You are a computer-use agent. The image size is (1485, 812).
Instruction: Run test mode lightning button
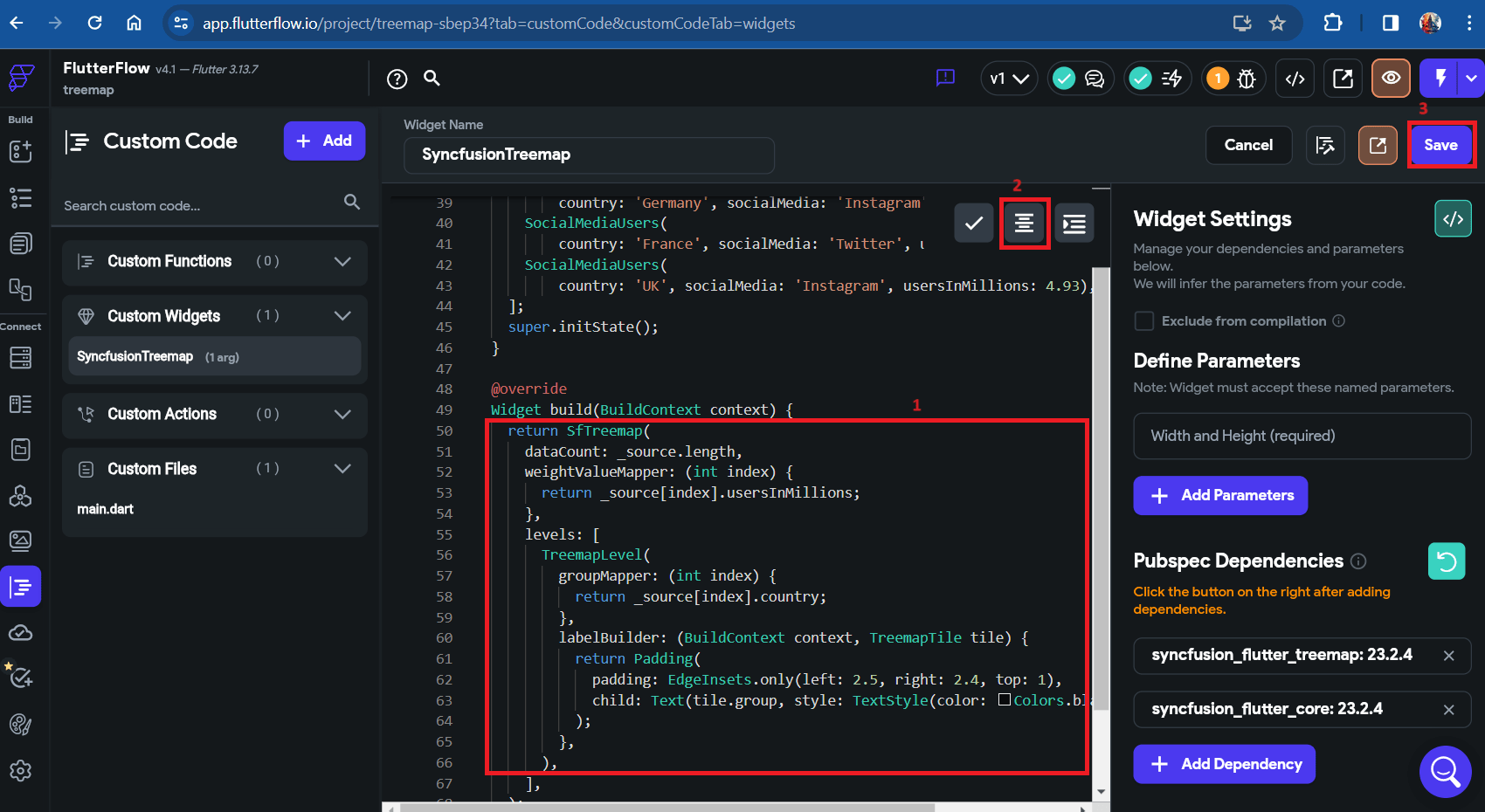1440,79
